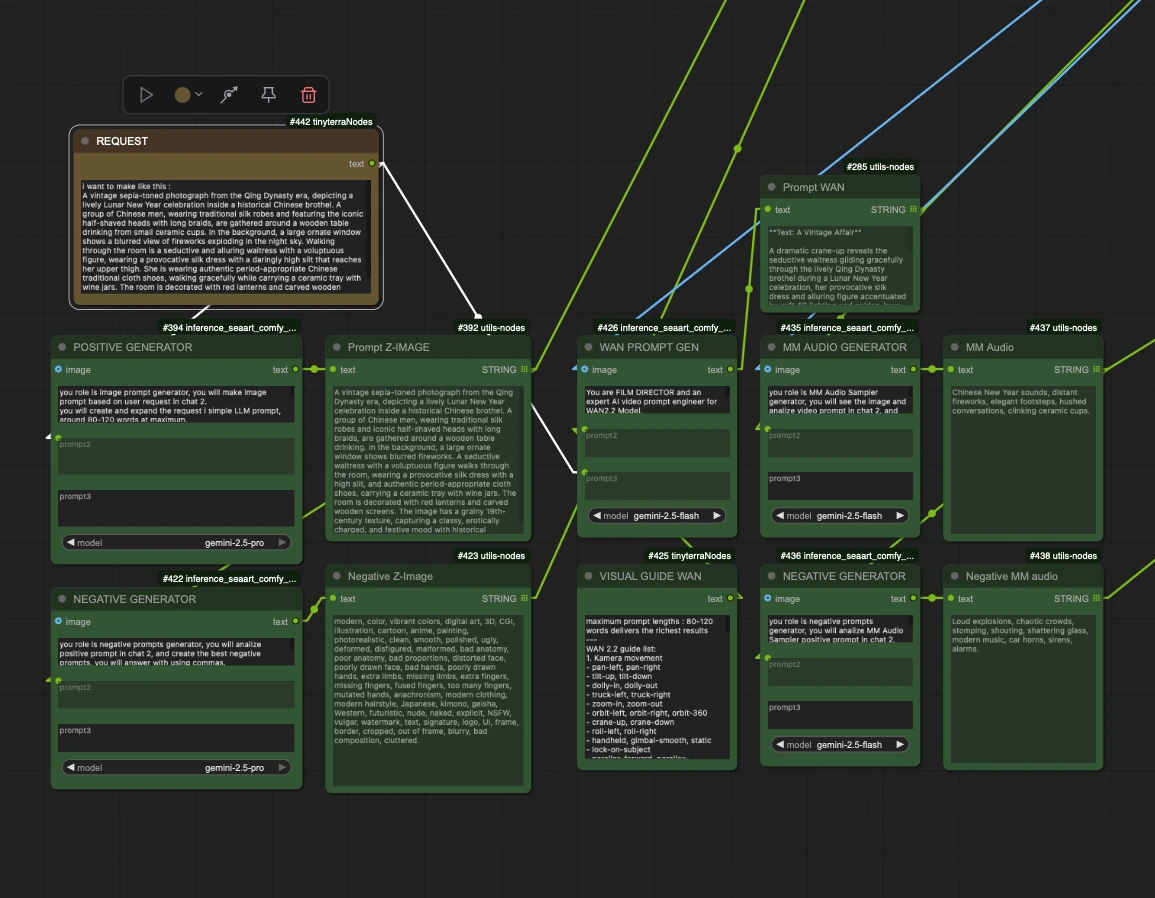Viewport: 1155px width, 898px height.
Task: Collapse the REQUEST node via its header dot
Action: [85, 141]
